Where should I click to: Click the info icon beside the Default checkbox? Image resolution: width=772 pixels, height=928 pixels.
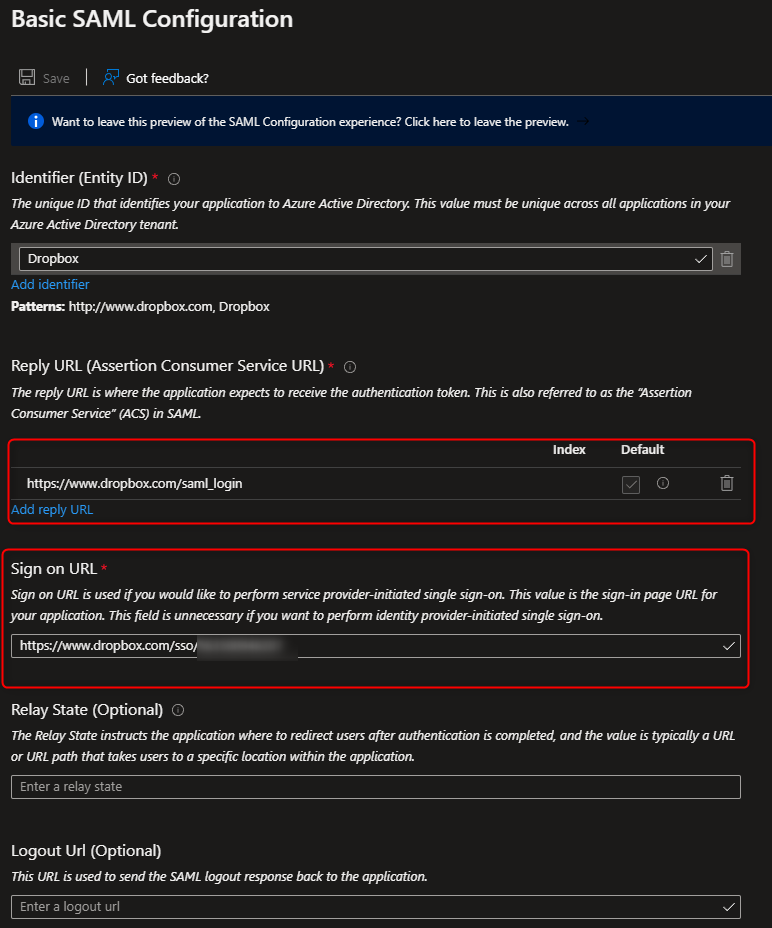coord(662,483)
